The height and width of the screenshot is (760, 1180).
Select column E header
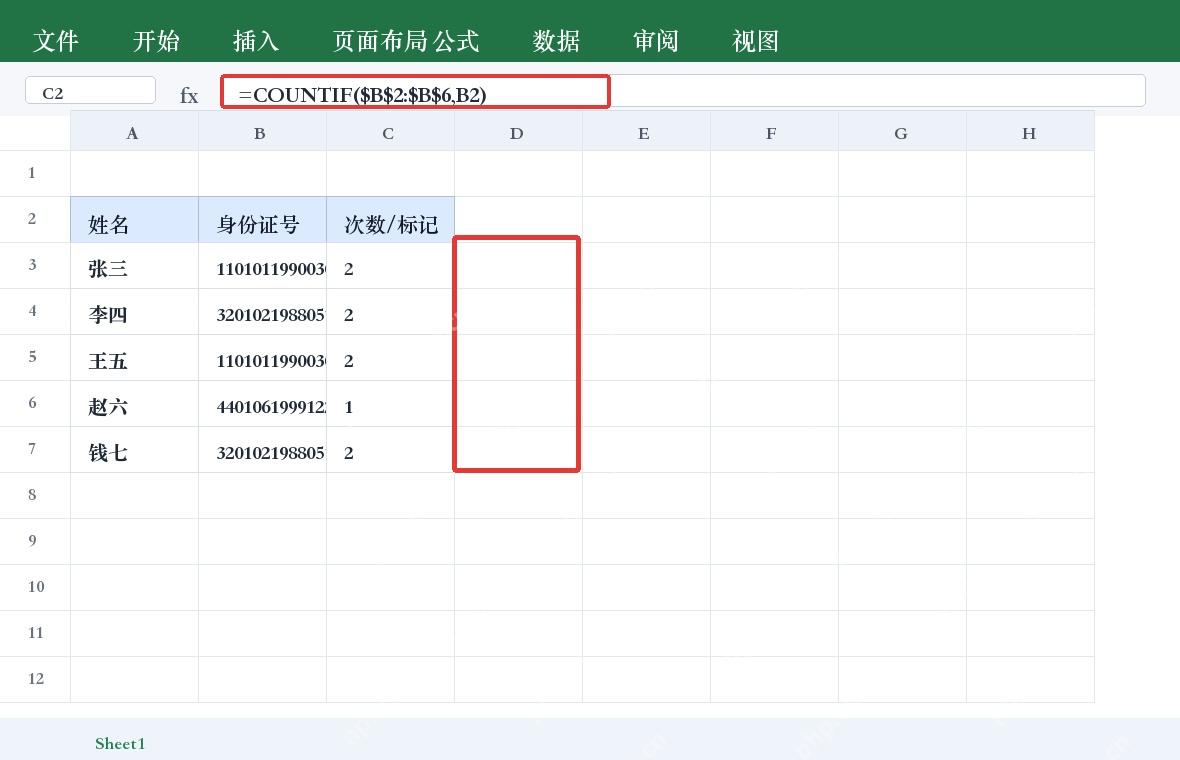(646, 132)
